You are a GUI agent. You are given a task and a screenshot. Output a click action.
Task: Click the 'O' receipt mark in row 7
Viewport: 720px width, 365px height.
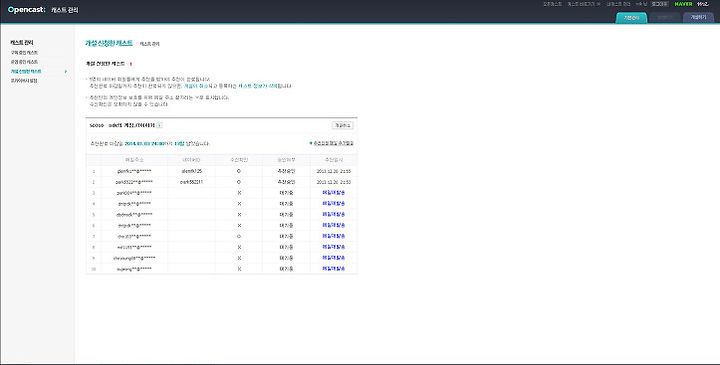[x=239, y=236]
